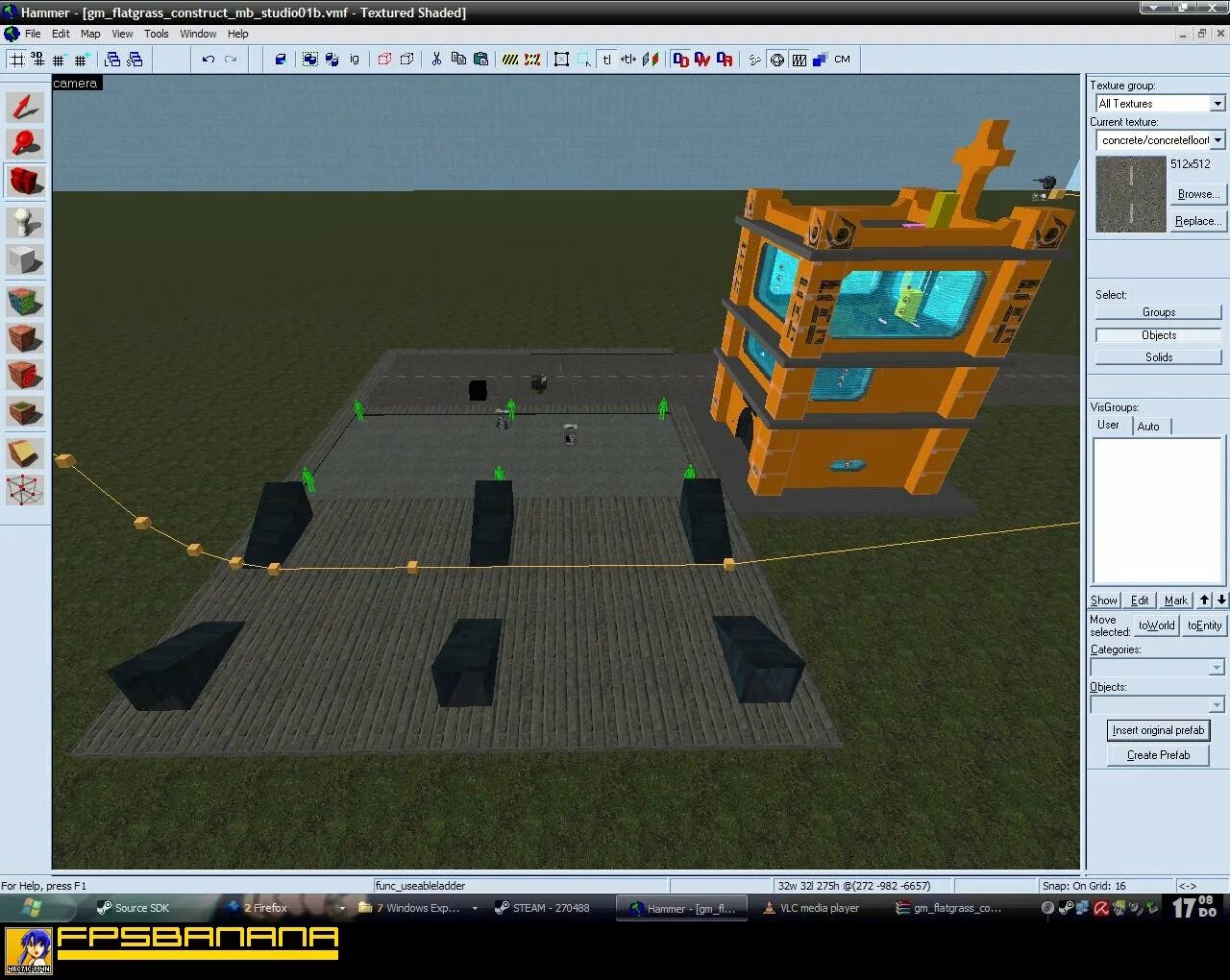The height and width of the screenshot is (980, 1230).
Task: Move visgroup down with arrow button
Action: point(1221,600)
